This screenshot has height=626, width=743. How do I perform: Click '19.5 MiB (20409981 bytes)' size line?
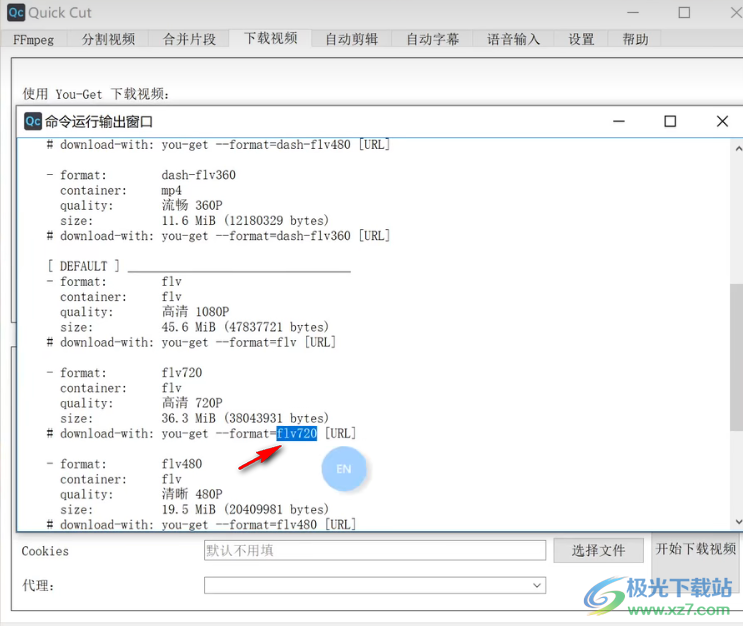245,509
